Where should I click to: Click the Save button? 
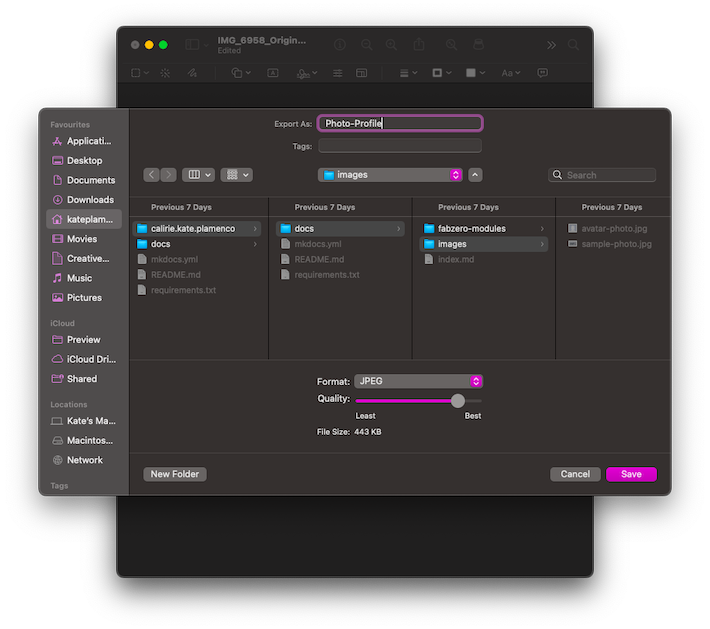[x=631, y=474]
